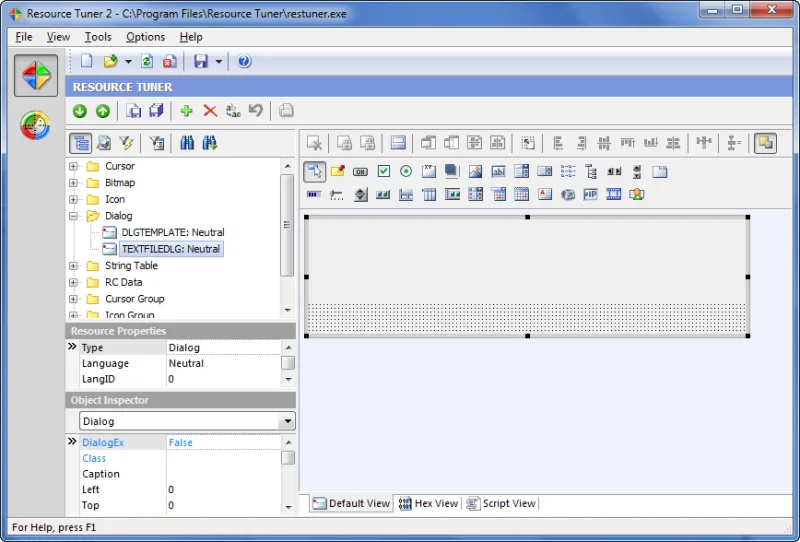The height and width of the screenshot is (542, 800).
Task: Toggle the resource tree view mode button
Action: pos(81,143)
